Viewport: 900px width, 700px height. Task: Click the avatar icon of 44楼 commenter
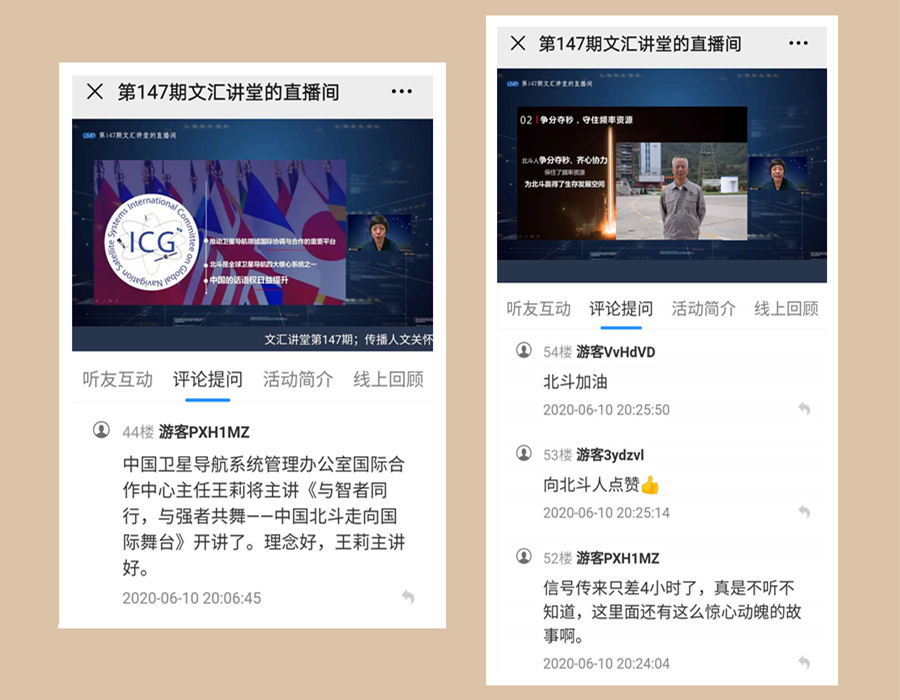tap(101, 430)
